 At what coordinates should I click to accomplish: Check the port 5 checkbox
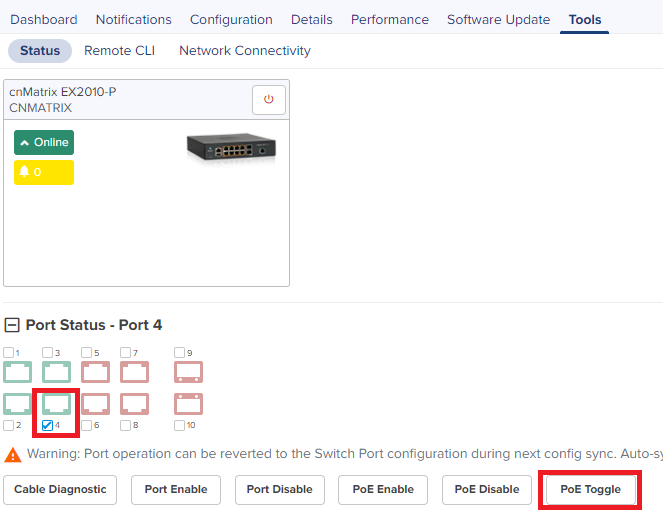86,353
